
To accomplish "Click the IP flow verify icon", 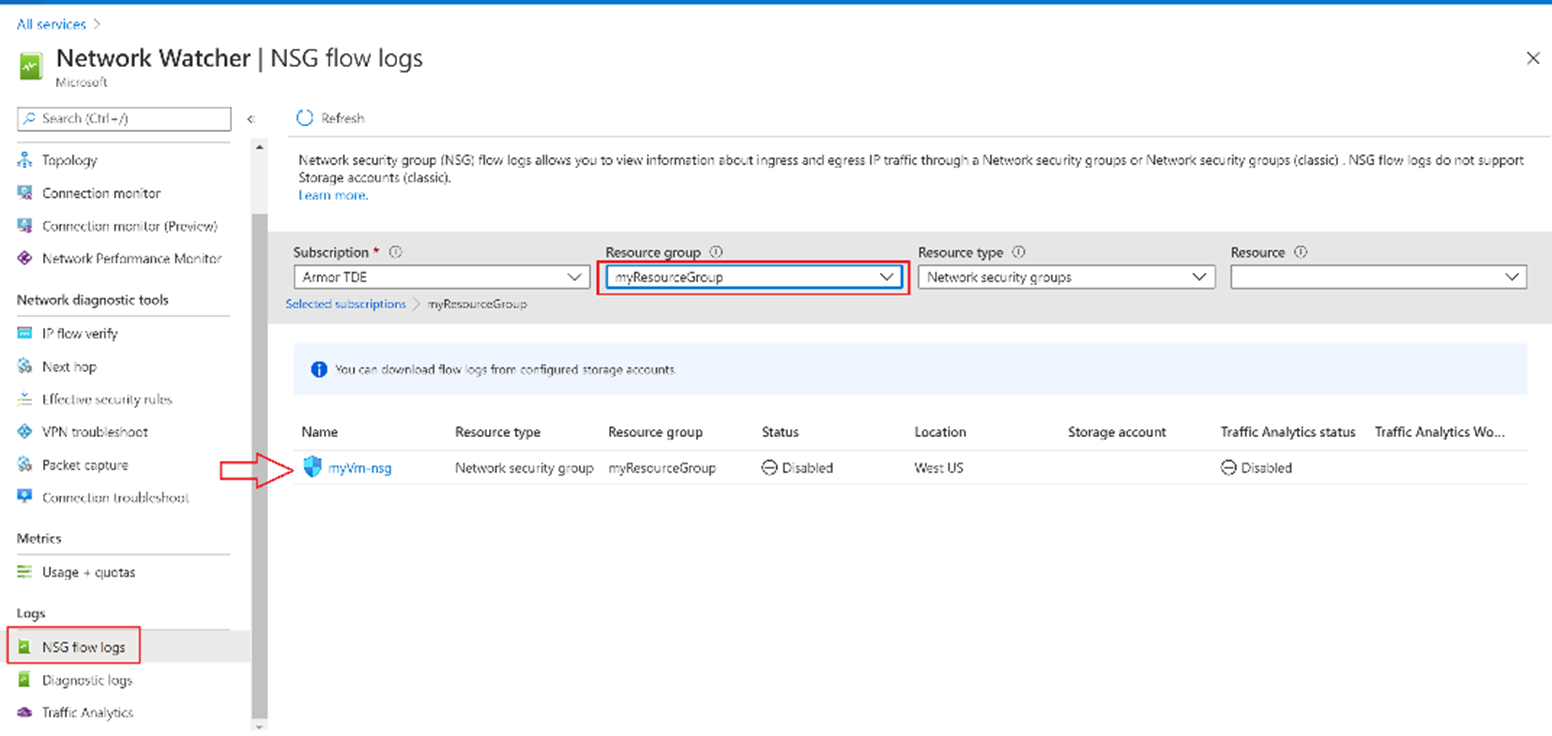I will [25, 333].
